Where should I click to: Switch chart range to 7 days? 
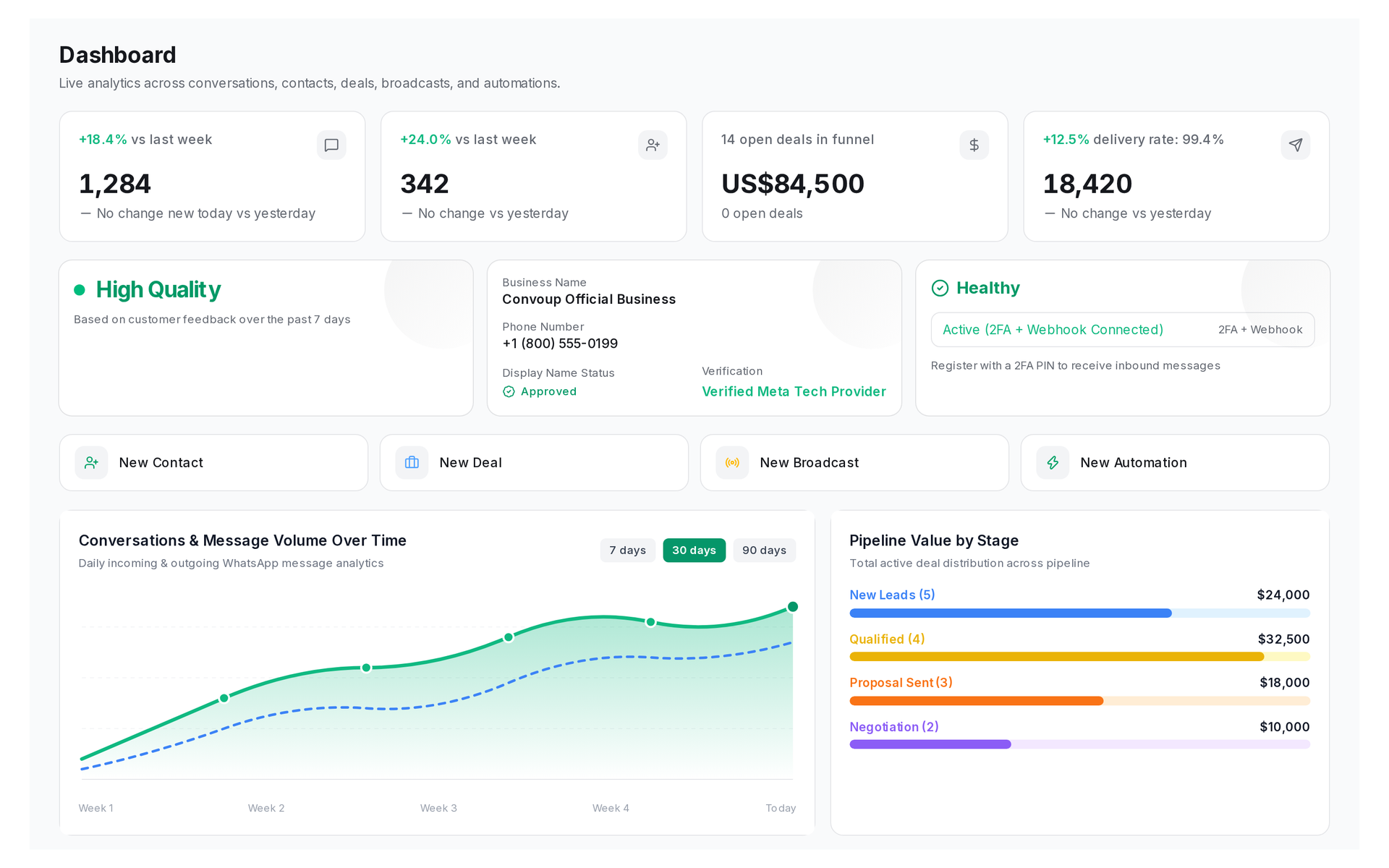[x=627, y=550]
